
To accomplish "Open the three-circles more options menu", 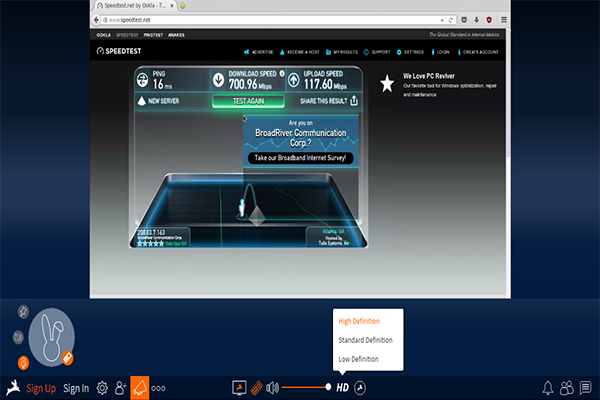I will coord(158,388).
